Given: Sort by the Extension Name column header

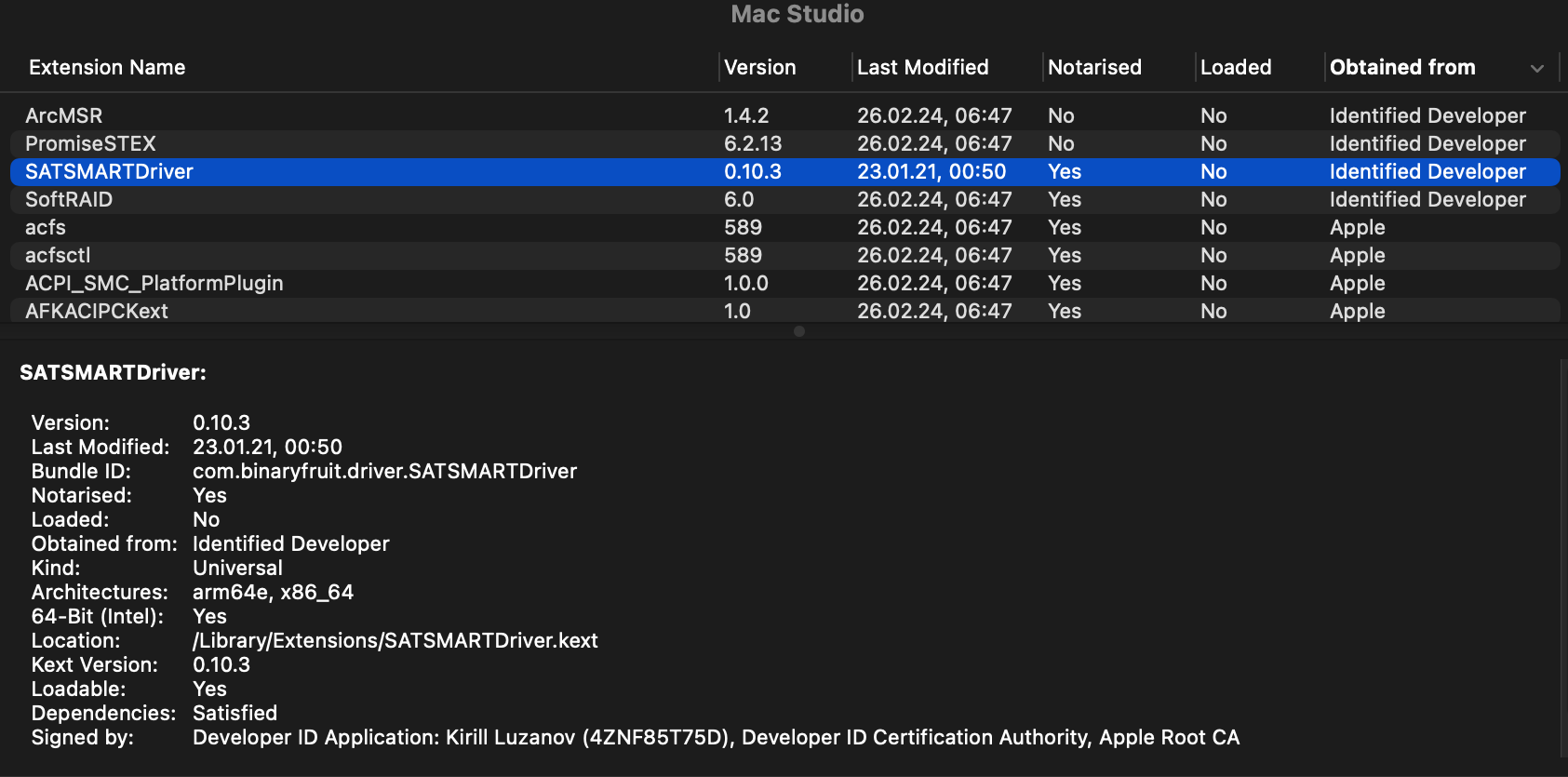Looking at the screenshot, I should coord(107,68).
